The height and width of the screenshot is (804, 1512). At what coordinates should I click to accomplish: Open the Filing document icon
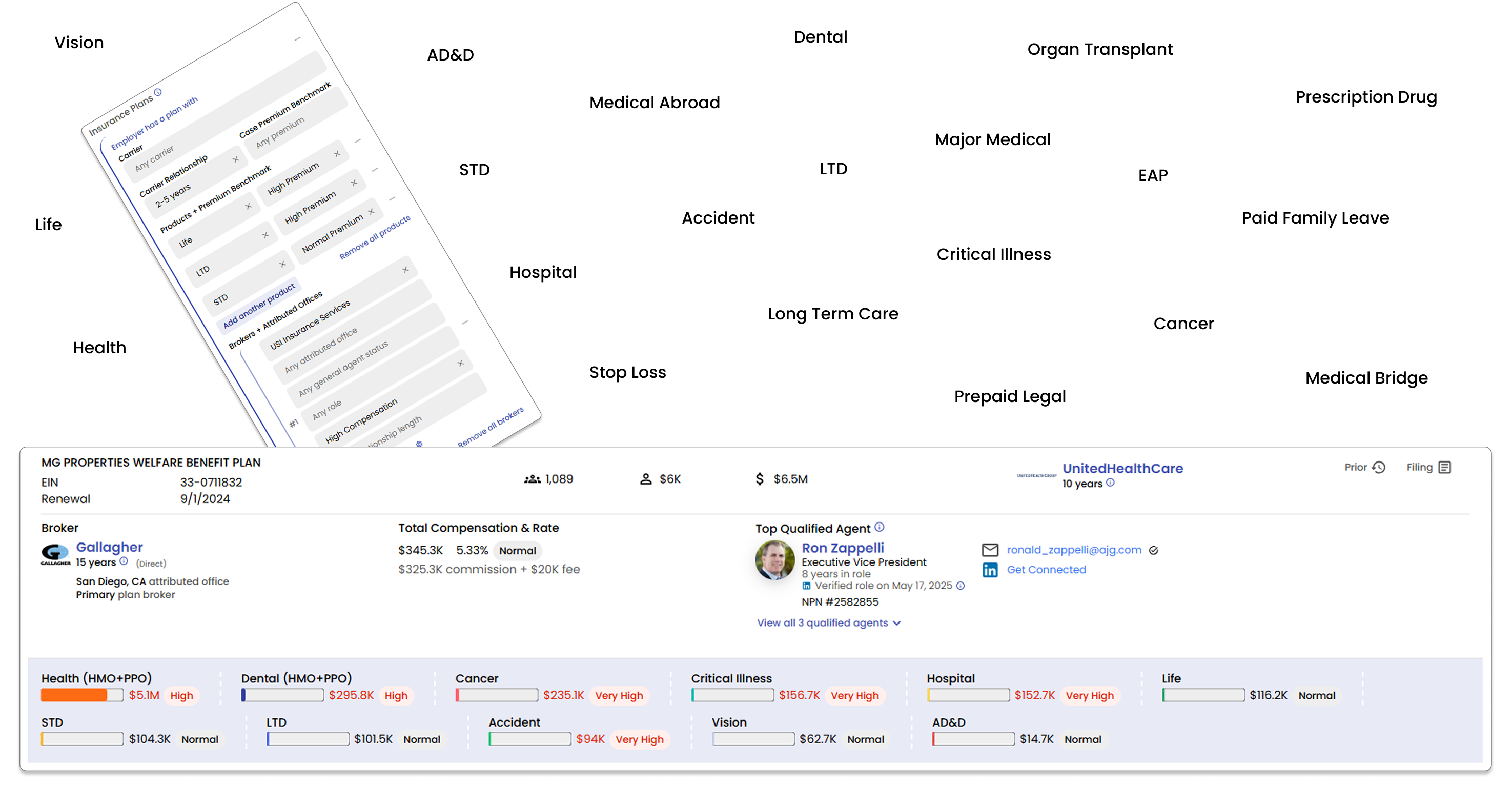[1445, 468]
